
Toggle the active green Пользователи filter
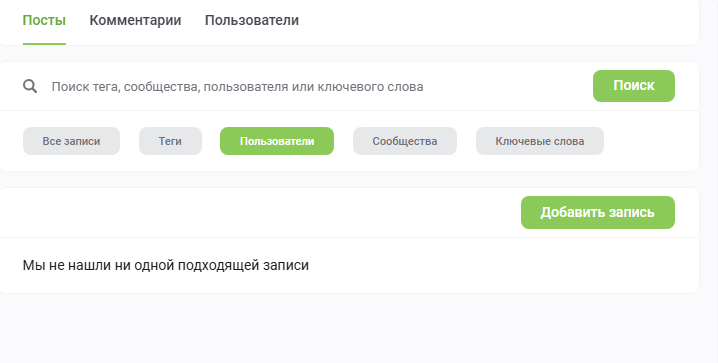click(277, 141)
